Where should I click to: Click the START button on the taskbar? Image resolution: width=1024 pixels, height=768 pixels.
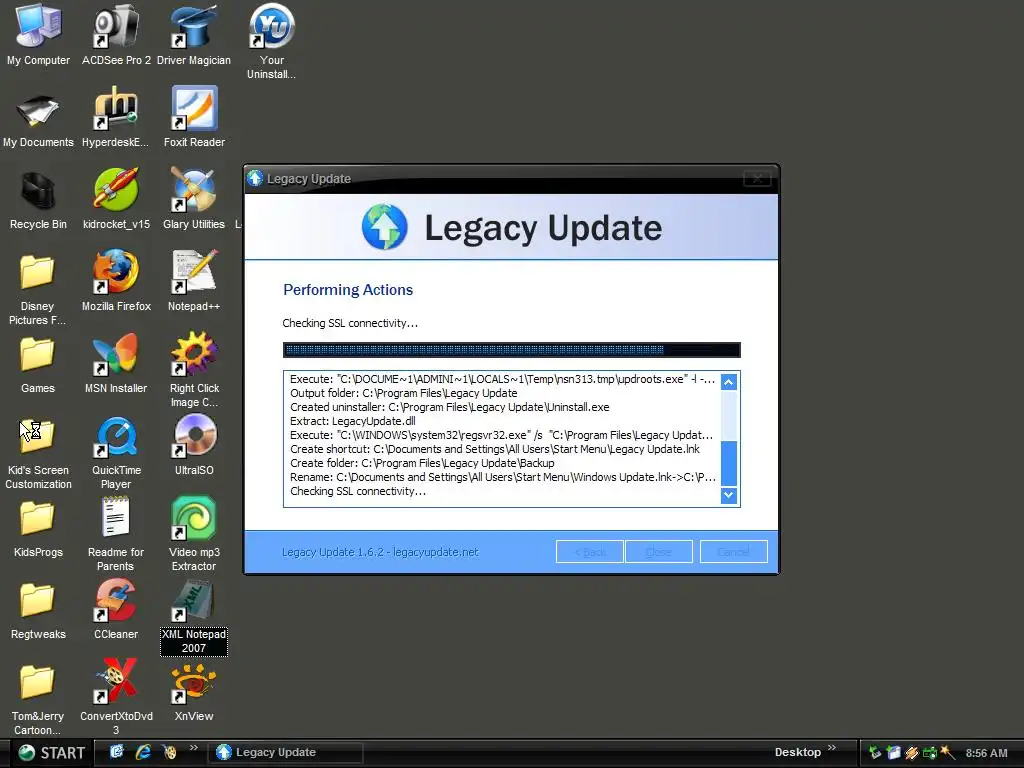[51, 753]
